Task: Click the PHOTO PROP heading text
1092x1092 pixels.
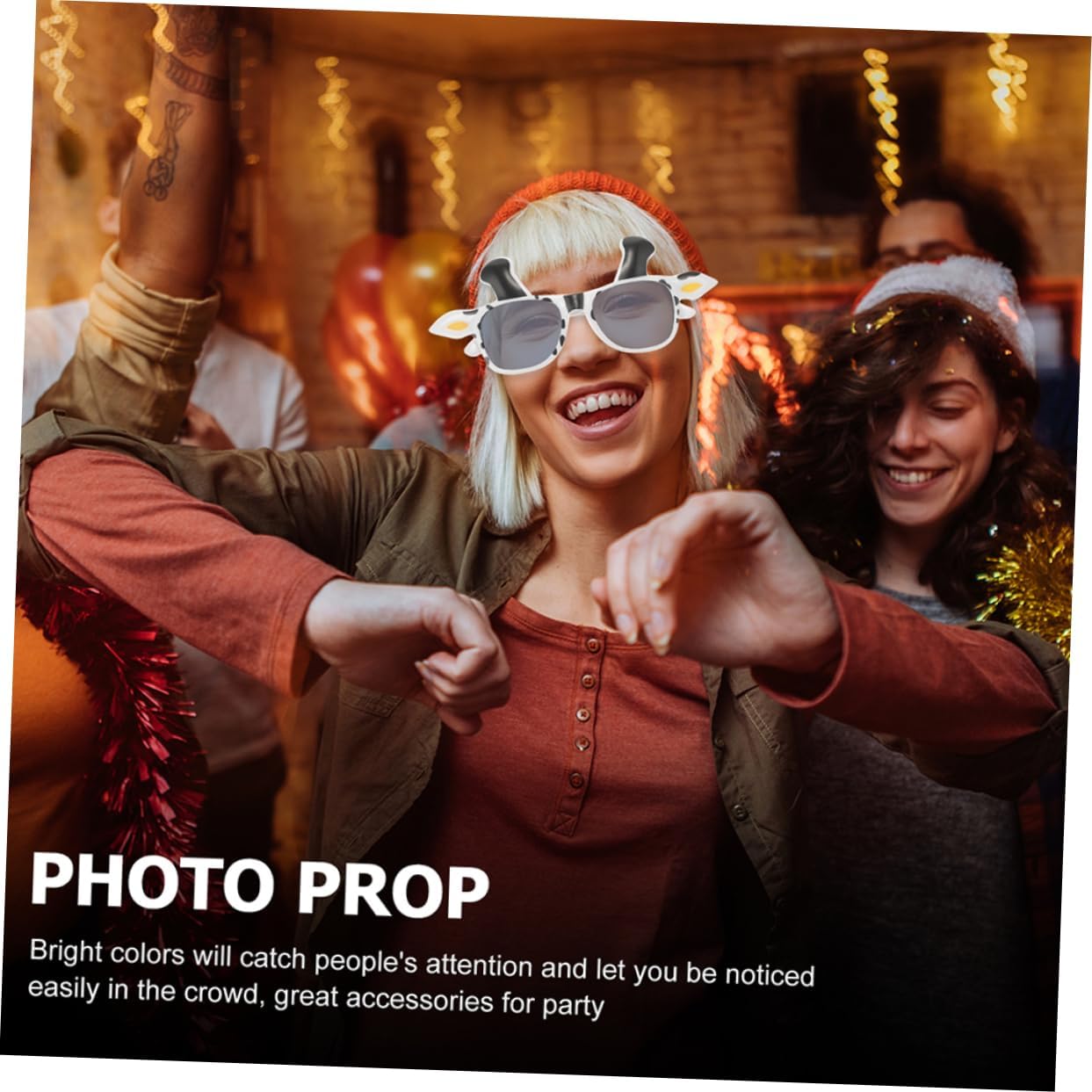Action: (259, 883)
